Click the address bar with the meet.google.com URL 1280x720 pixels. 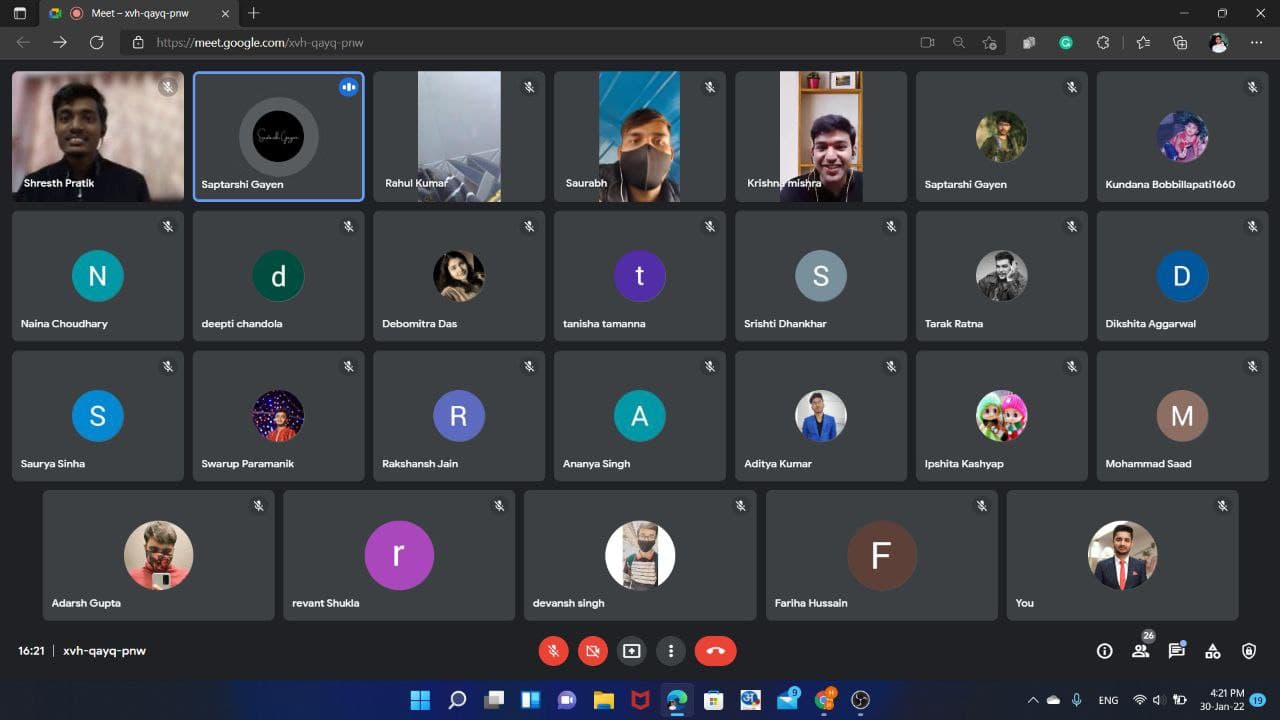(x=560, y=43)
